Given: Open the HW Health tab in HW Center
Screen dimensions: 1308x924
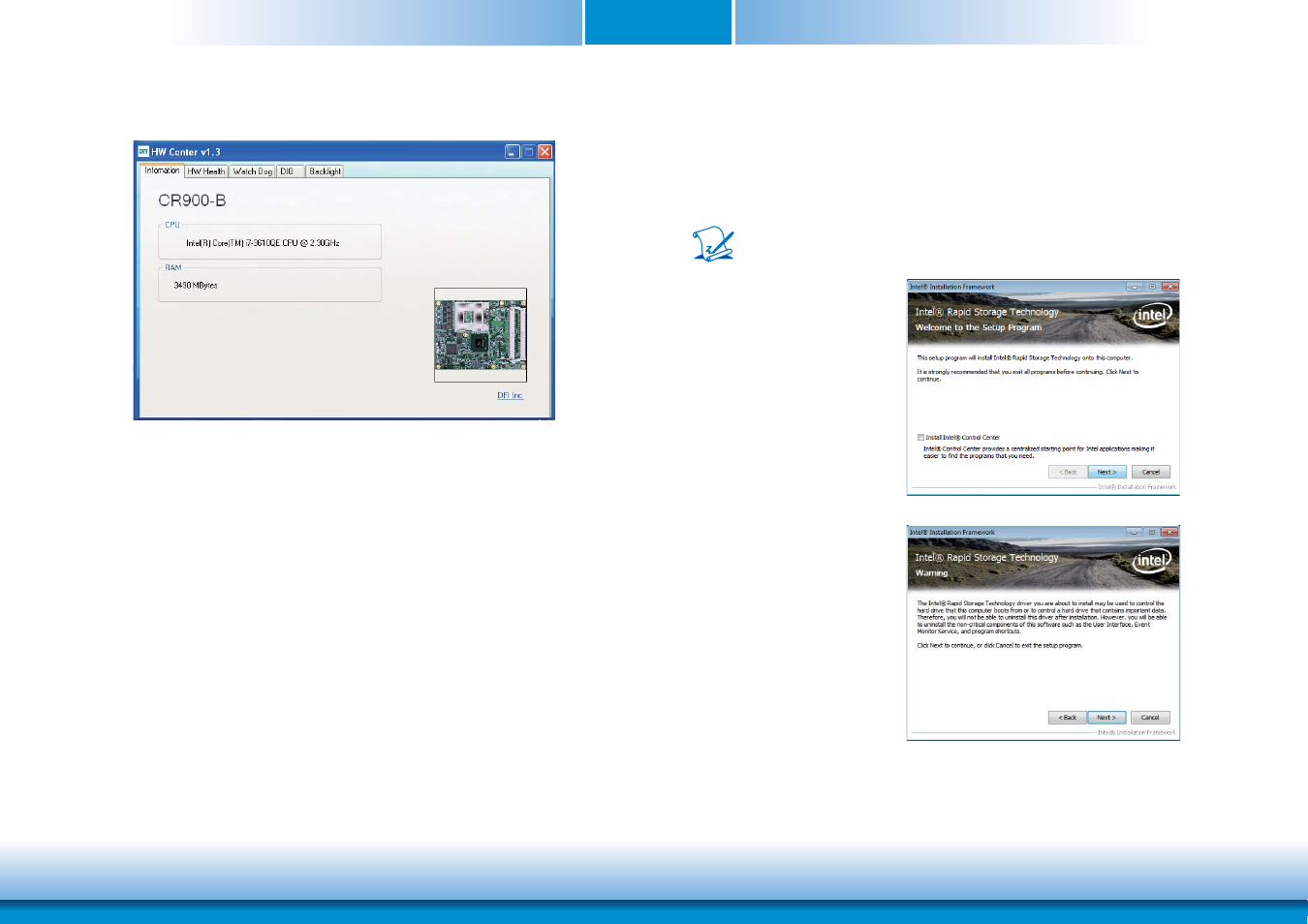Looking at the screenshot, I should tap(206, 171).
